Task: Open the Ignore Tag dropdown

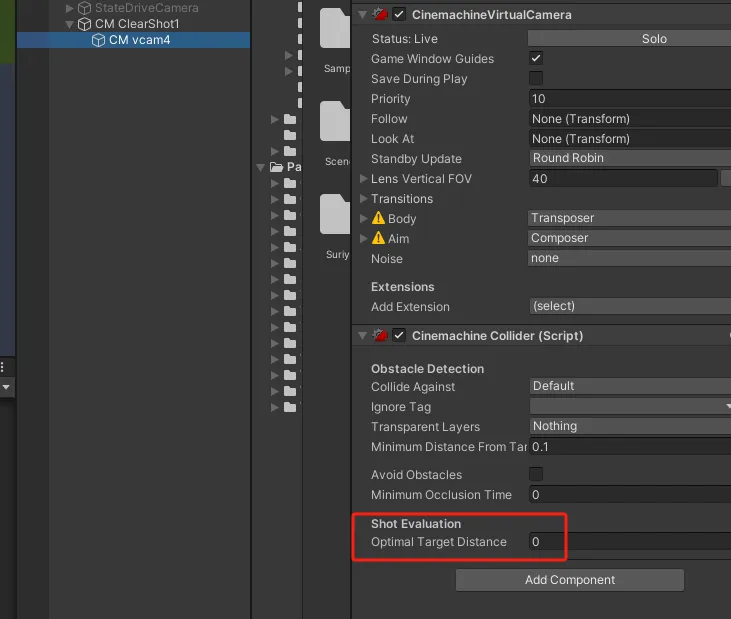Action: (x=630, y=406)
